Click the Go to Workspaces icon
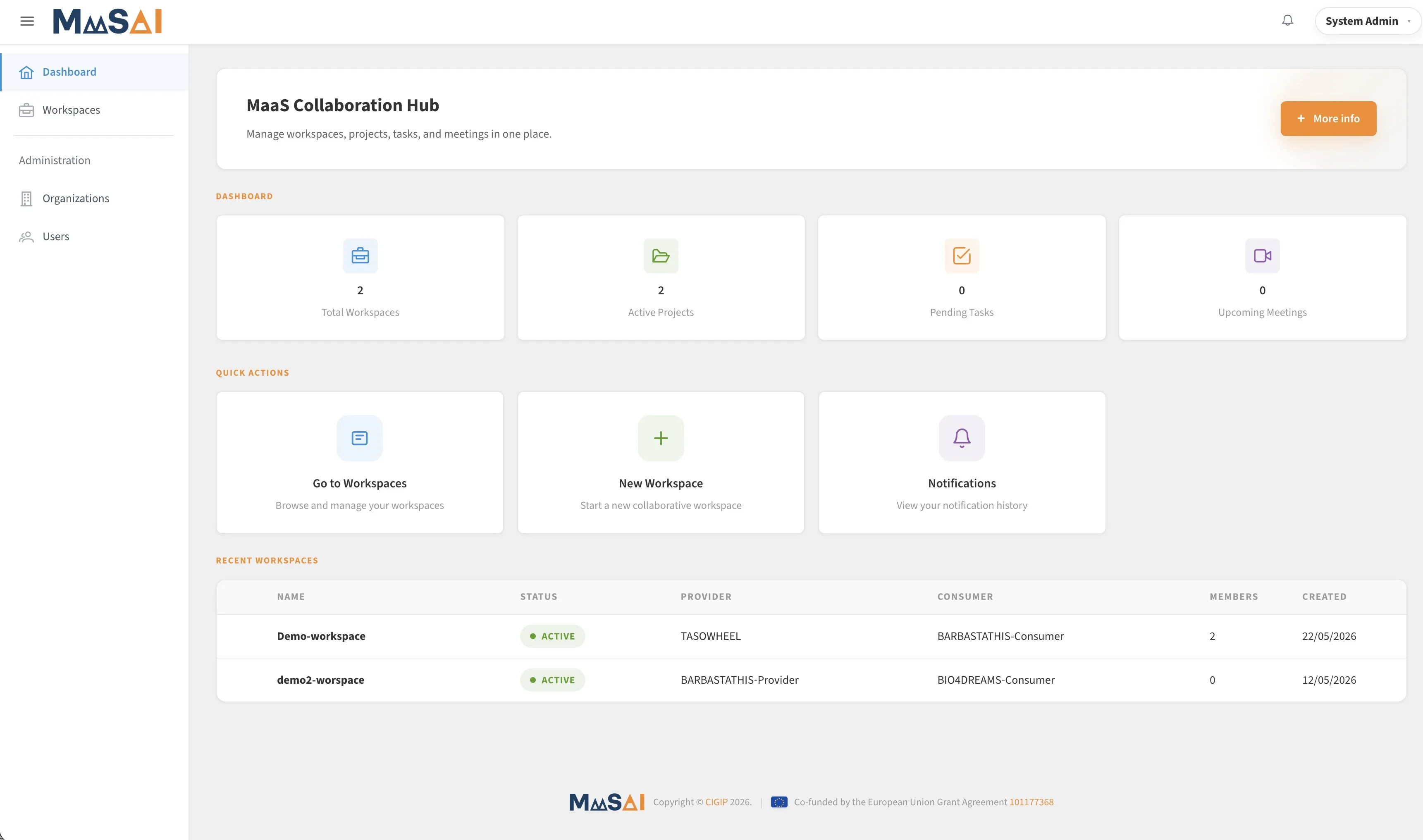Image resolution: width=1423 pixels, height=840 pixels. (x=359, y=438)
